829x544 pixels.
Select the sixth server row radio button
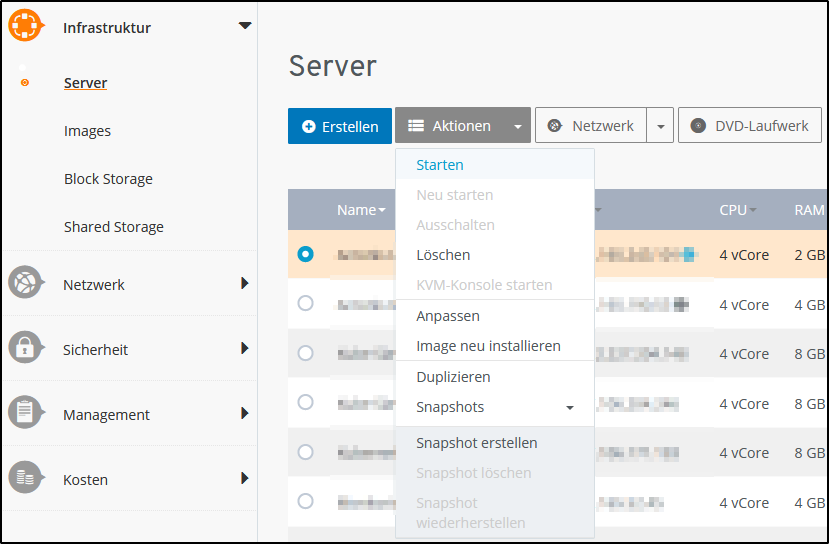(x=306, y=501)
